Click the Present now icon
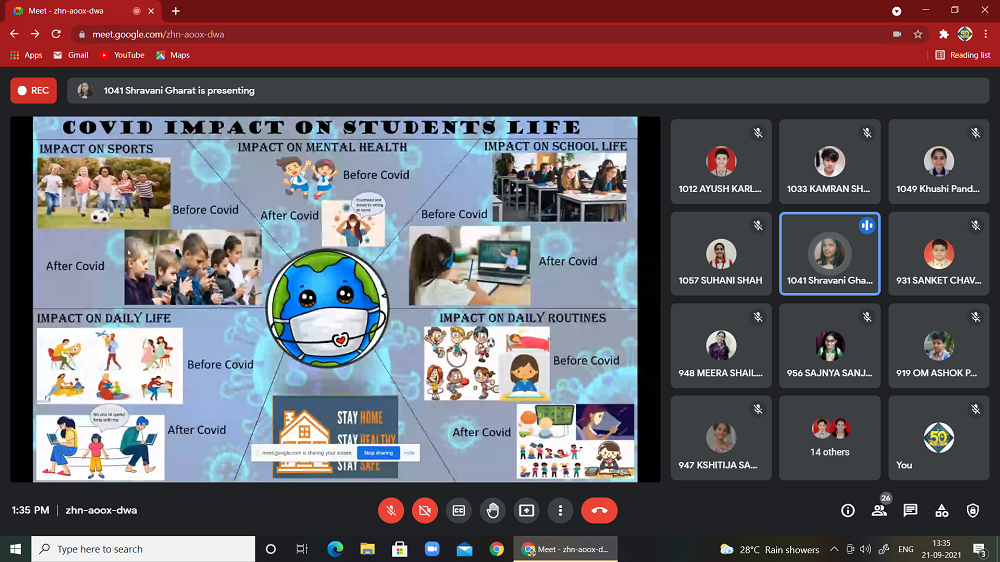Screen dimensions: 1000x562 [527, 510]
